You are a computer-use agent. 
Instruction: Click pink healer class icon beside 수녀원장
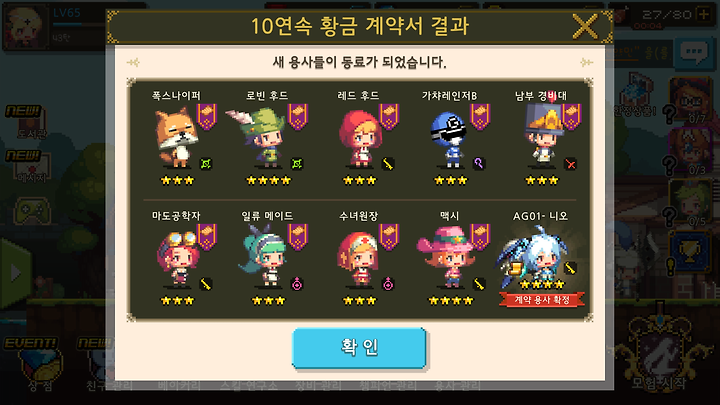click(388, 284)
